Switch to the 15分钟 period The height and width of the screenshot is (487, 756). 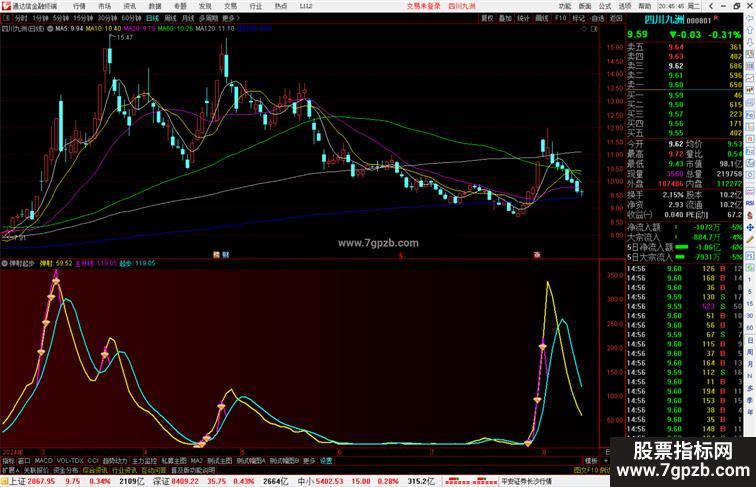click(83, 18)
